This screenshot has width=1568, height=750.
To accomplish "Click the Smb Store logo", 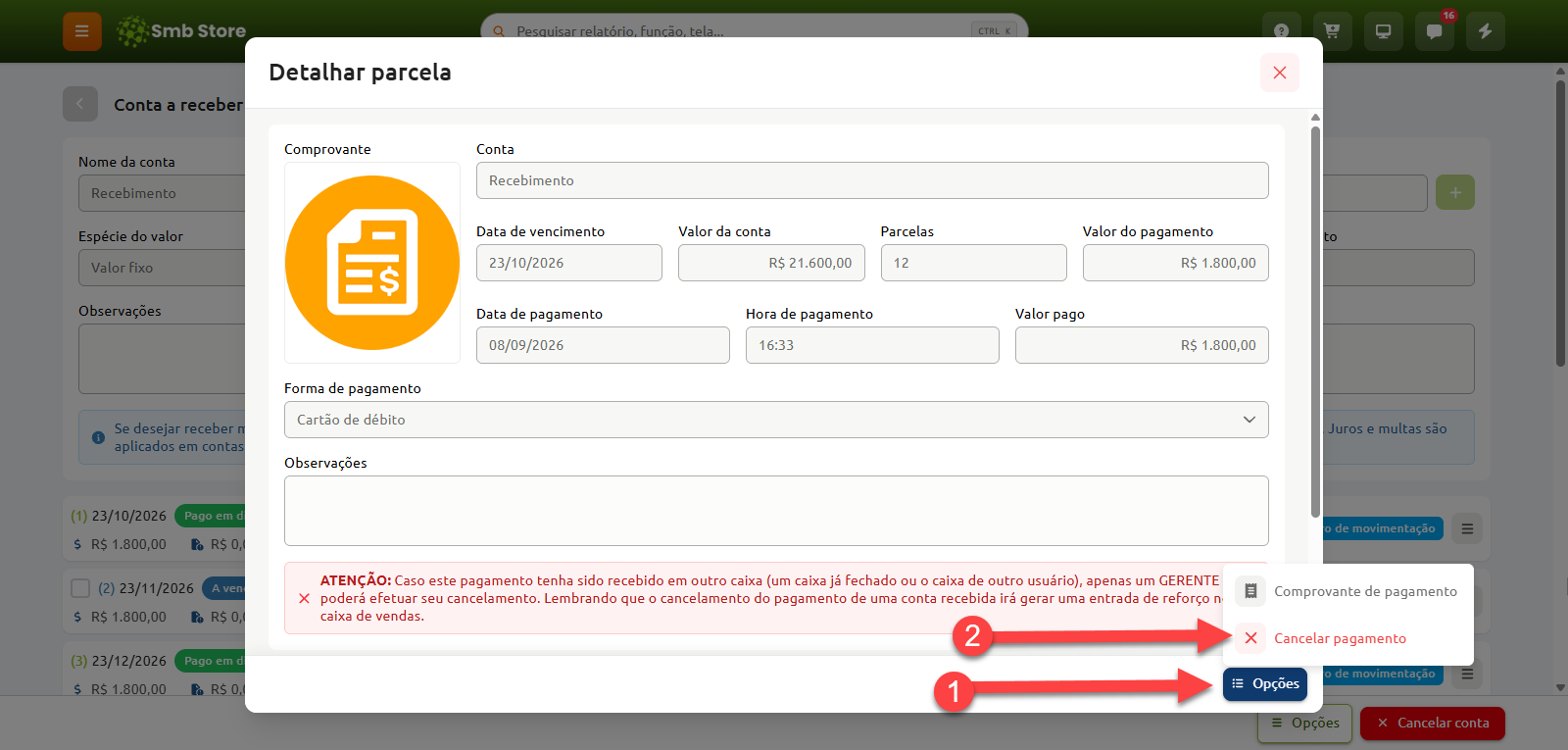I will pos(181,31).
